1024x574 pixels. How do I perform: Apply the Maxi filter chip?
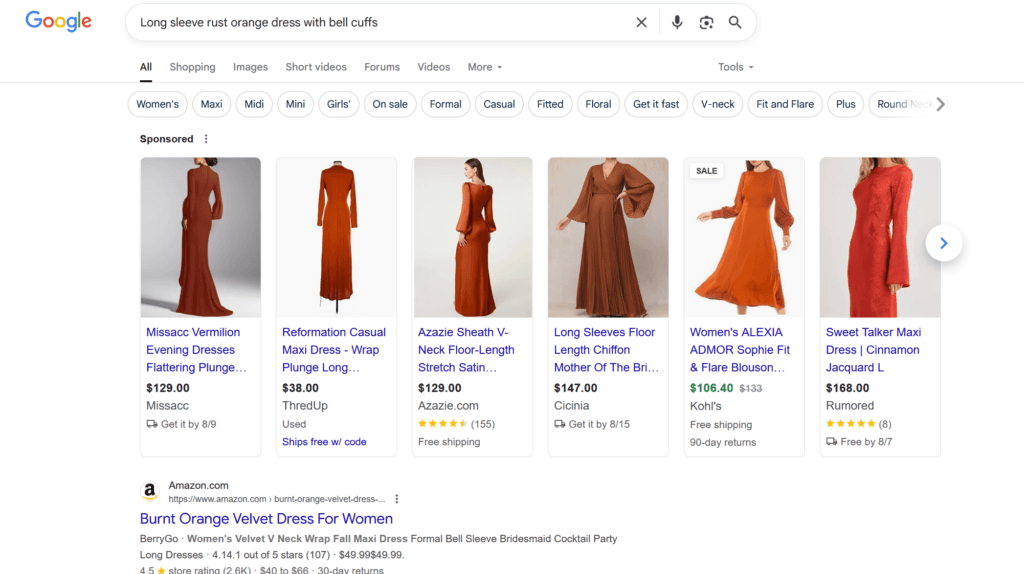[x=212, y=104]
